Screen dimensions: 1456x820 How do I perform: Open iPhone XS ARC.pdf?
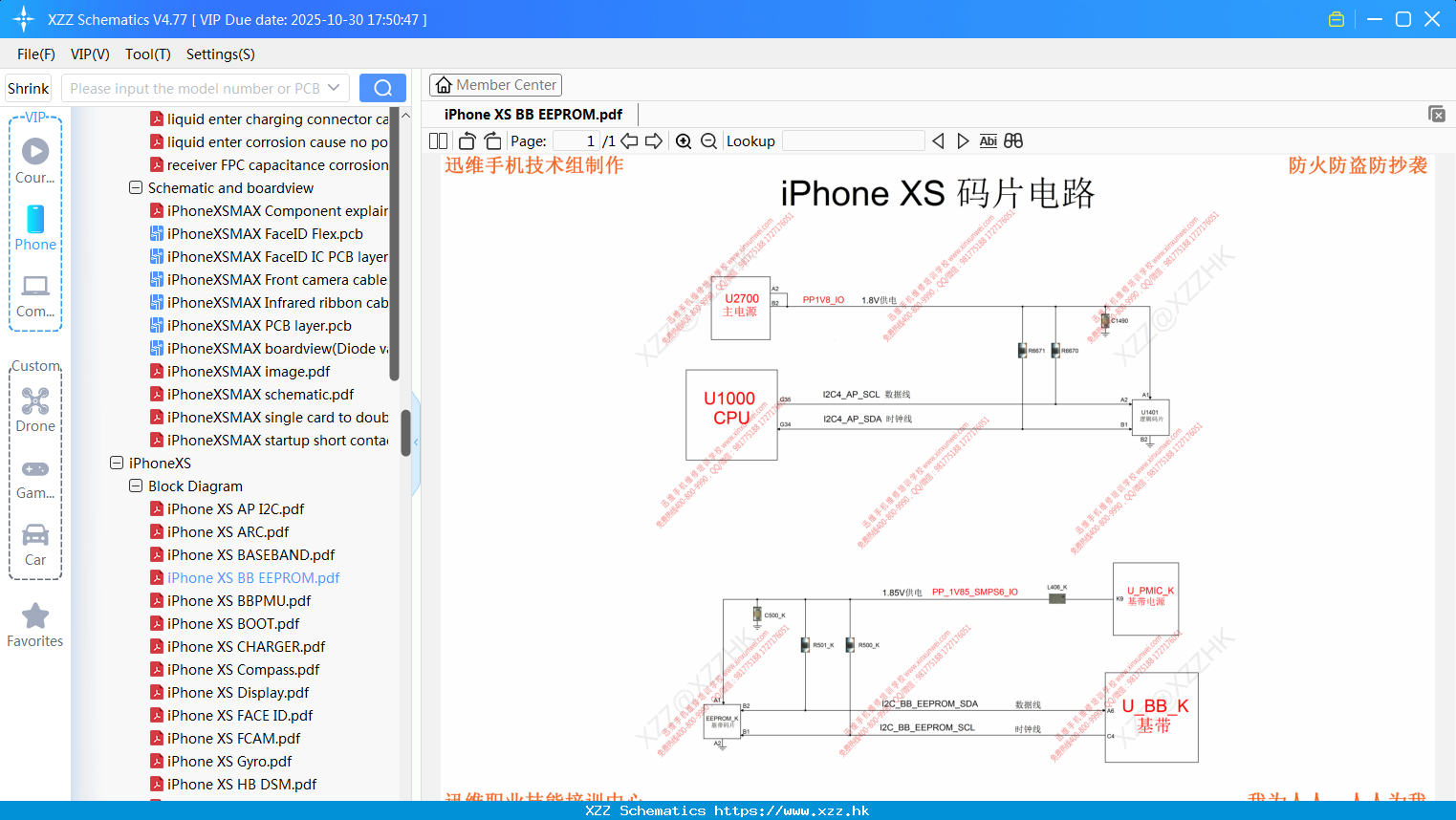pyautogui.click(x=228, y=531)
